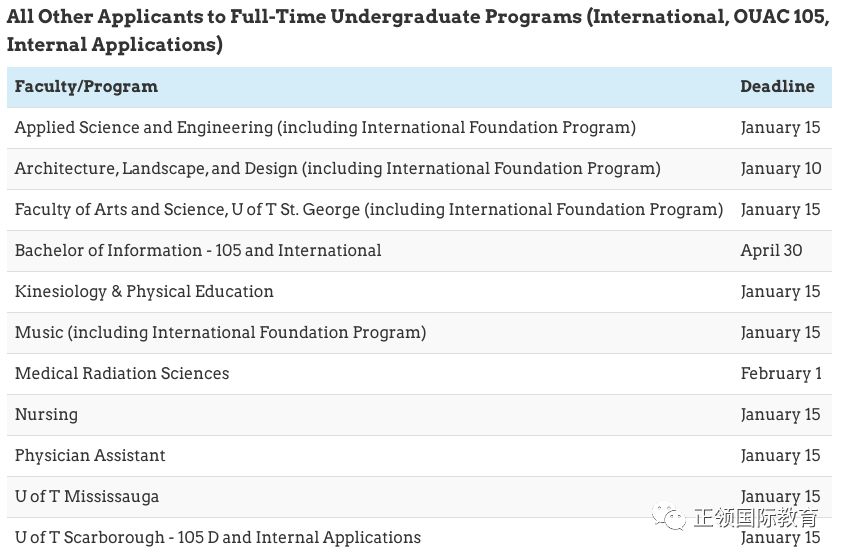
Task: Click the Applied Science and Engineering row
Action: 419,128
